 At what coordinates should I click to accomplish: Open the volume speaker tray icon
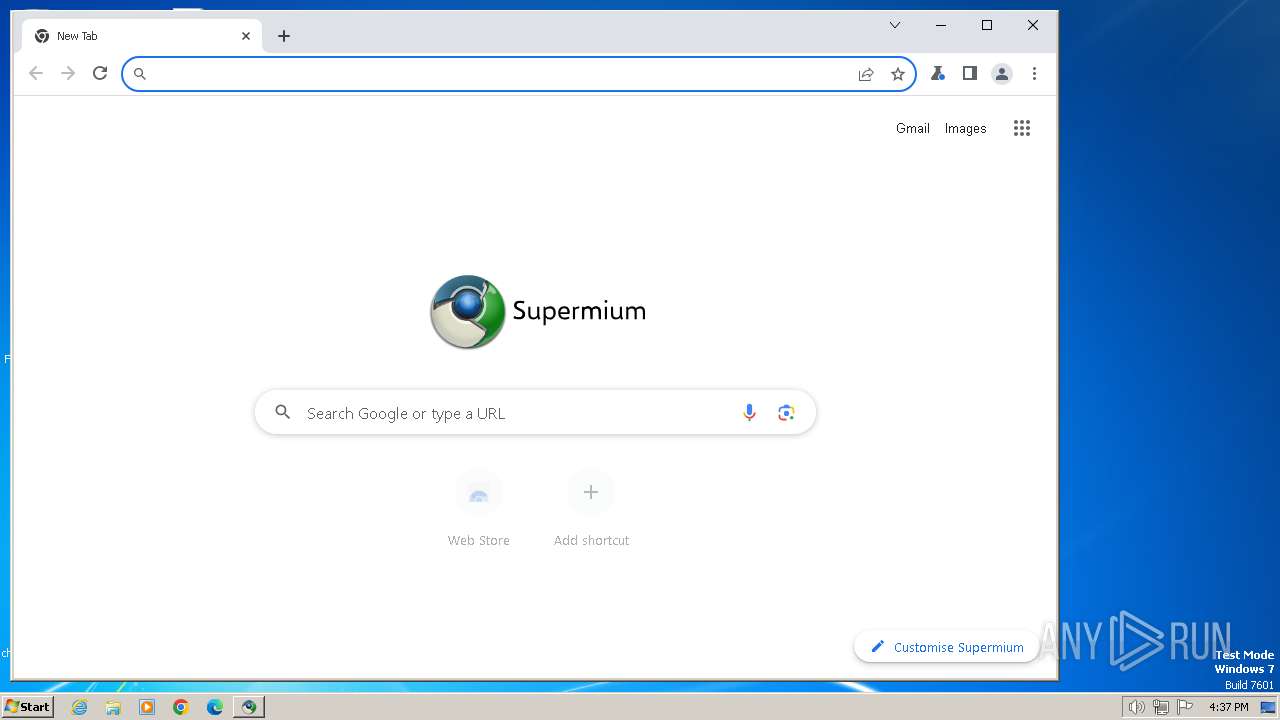tap(1136, 707)
